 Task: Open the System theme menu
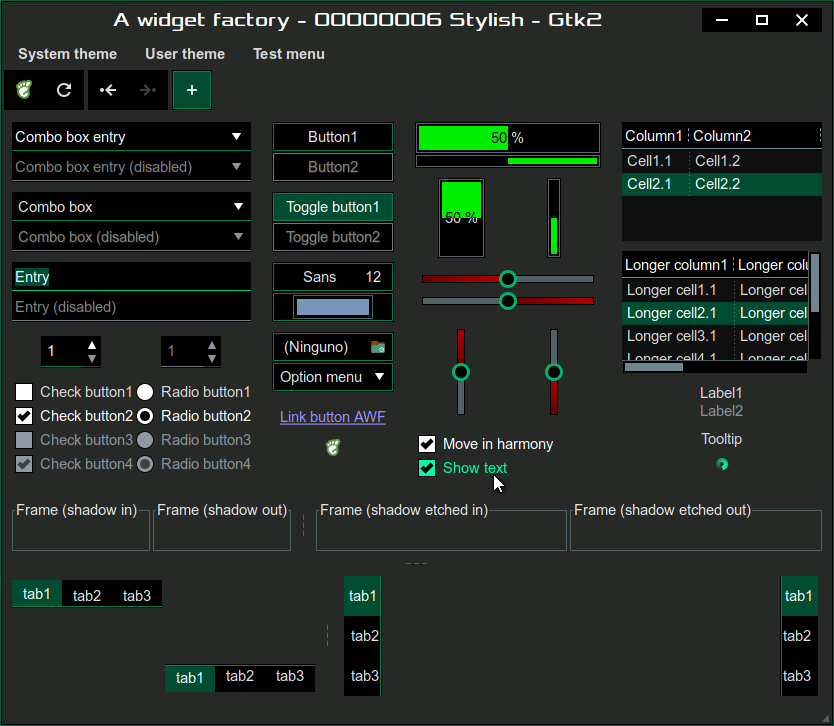point(68,54)
